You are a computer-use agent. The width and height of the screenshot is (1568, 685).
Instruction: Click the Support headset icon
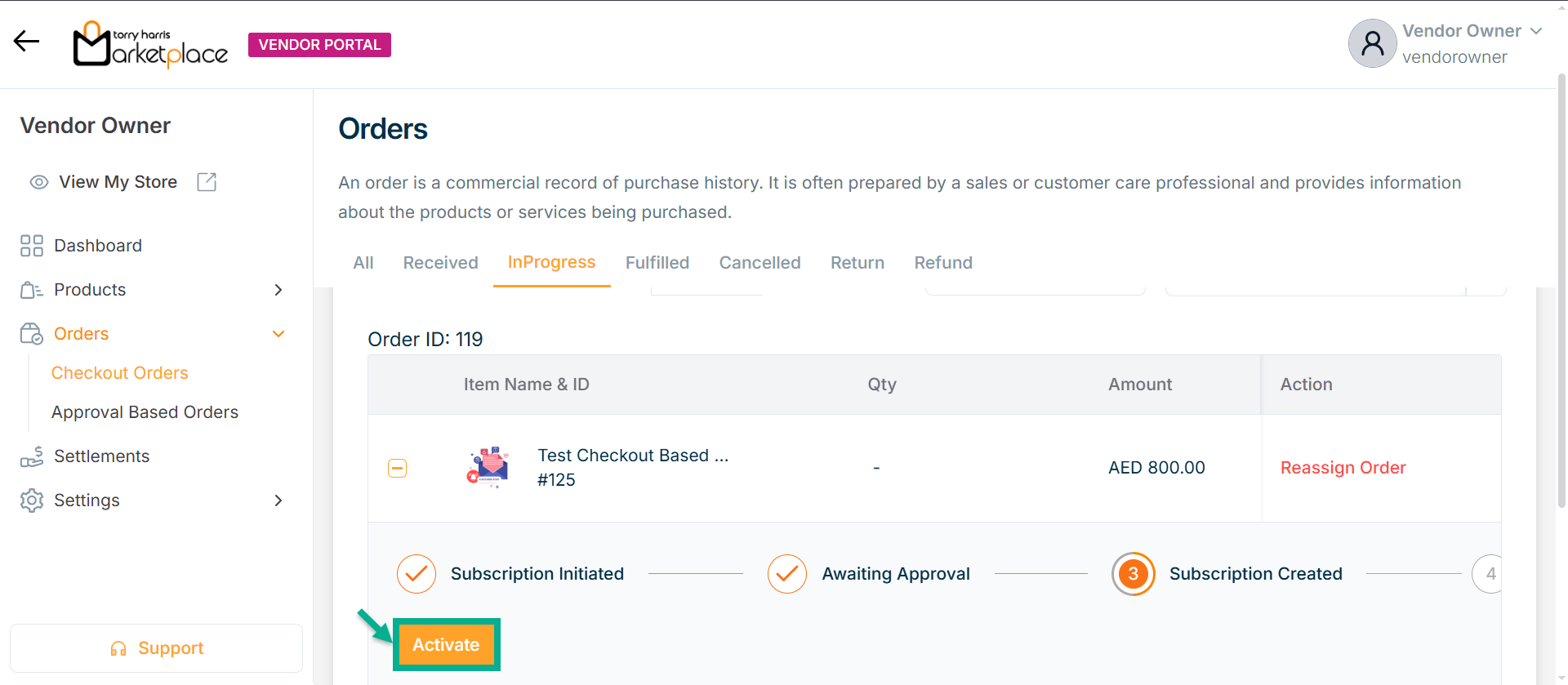(x=118, y=648)
